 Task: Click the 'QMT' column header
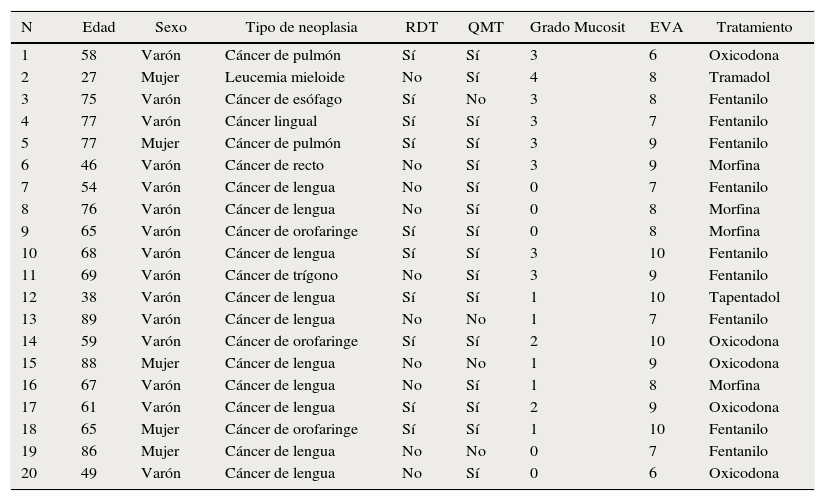(485, 28)
